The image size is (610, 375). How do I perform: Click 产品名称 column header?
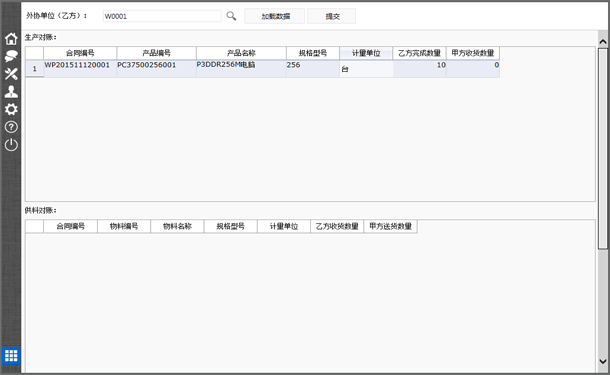241,53
